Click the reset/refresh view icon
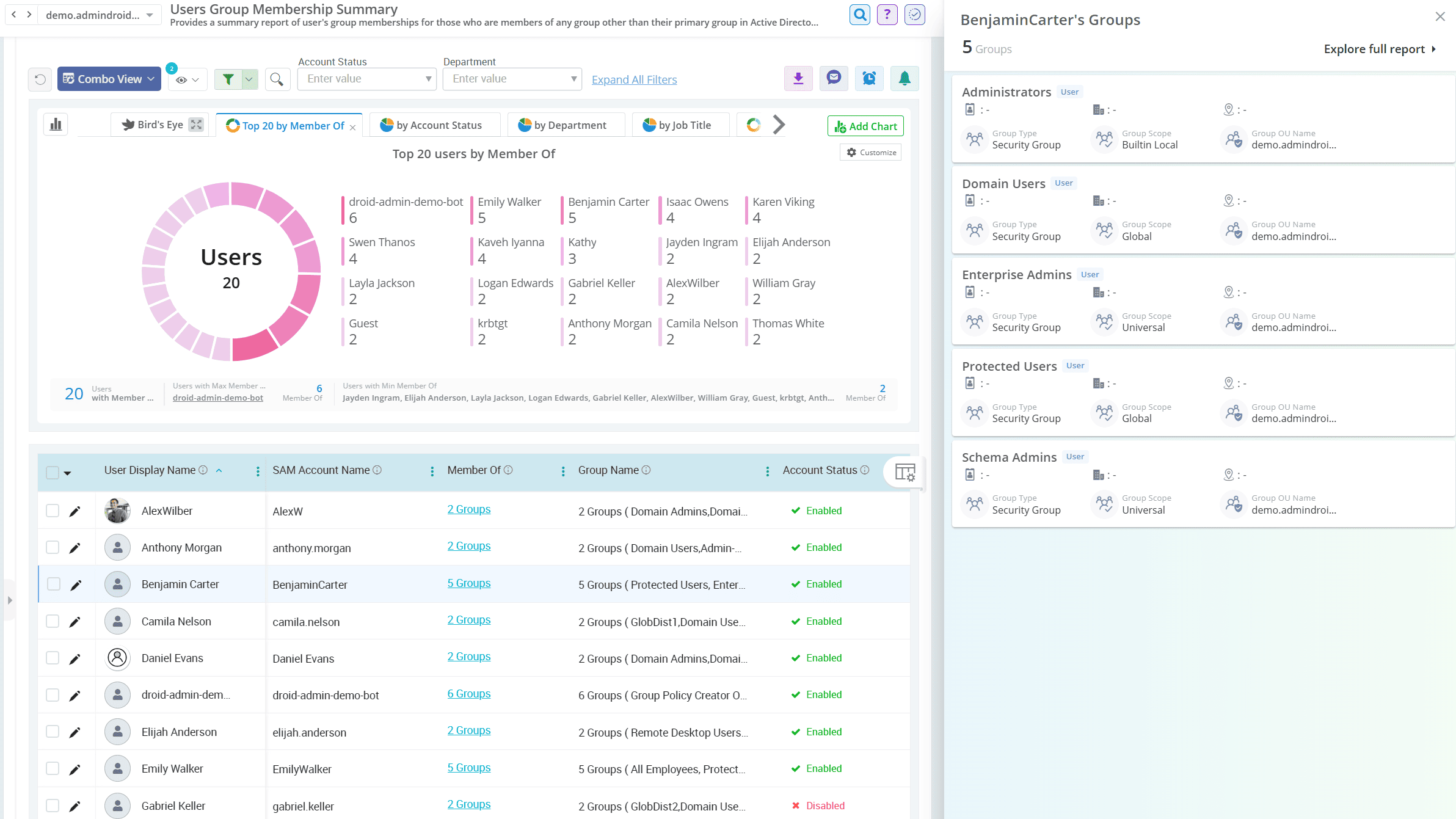 [40, 78]
